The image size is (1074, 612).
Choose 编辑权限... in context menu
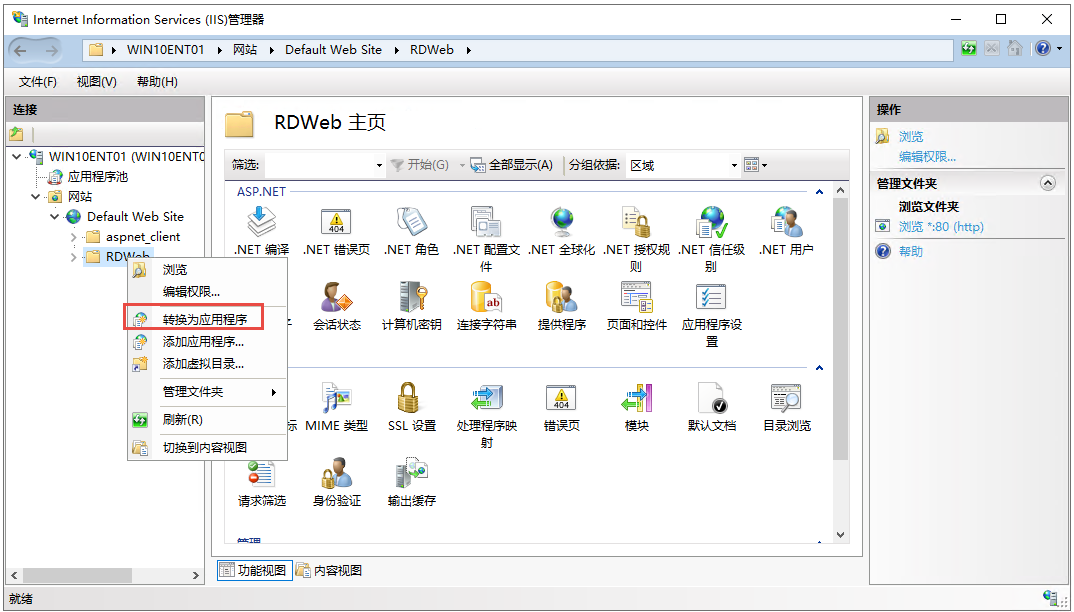(207, 292)
